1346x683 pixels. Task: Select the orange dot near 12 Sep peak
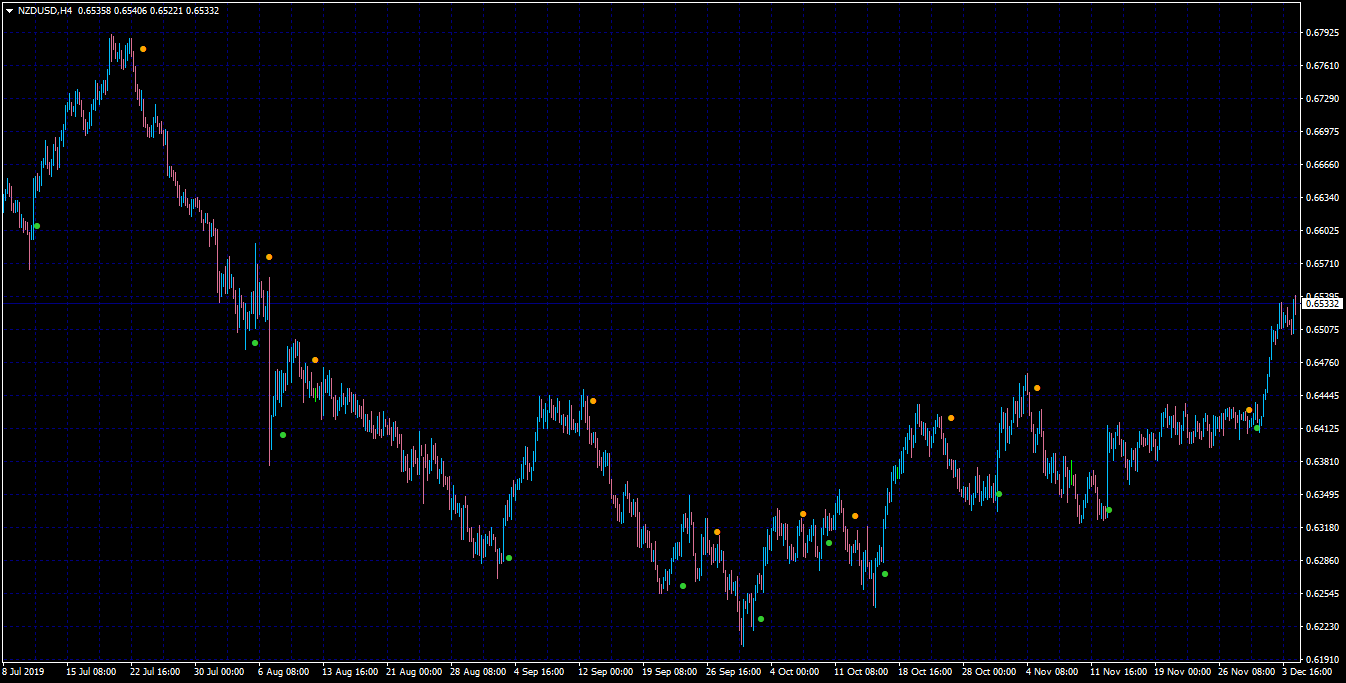[593, 401]
